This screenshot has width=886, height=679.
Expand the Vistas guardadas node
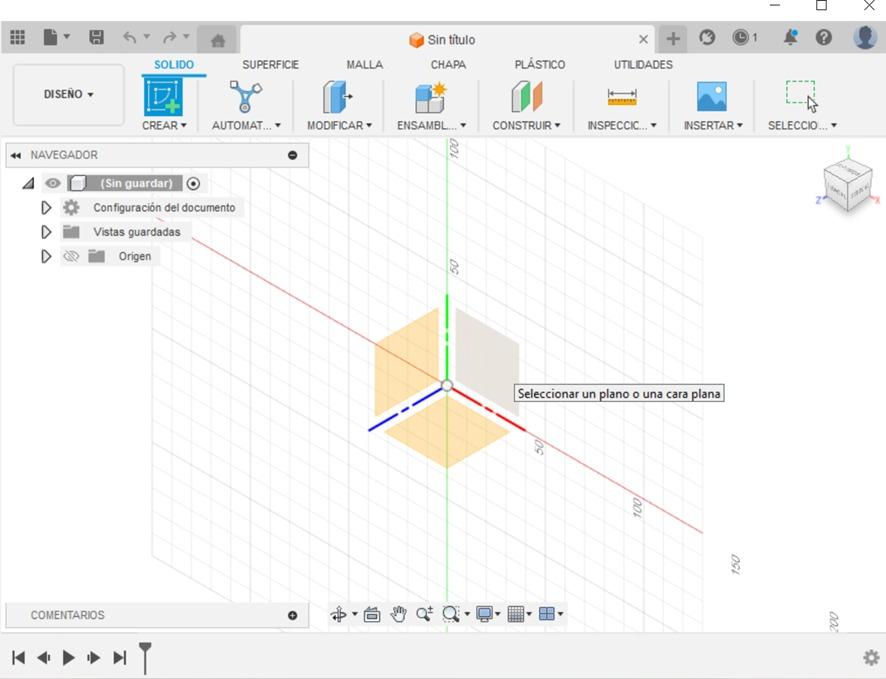(46, 232)
